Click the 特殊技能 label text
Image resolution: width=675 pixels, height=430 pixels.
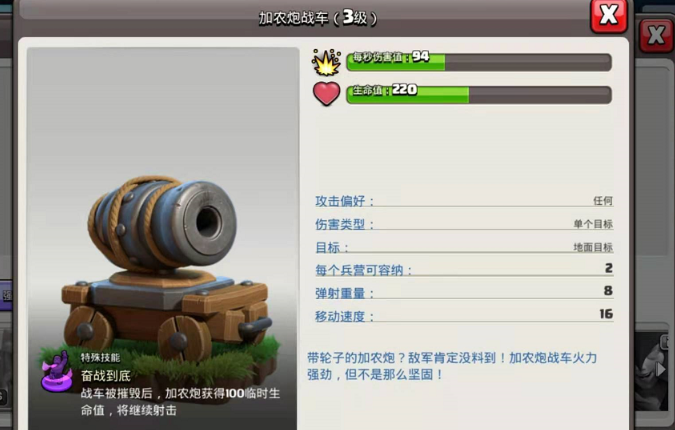pos(100,358)
